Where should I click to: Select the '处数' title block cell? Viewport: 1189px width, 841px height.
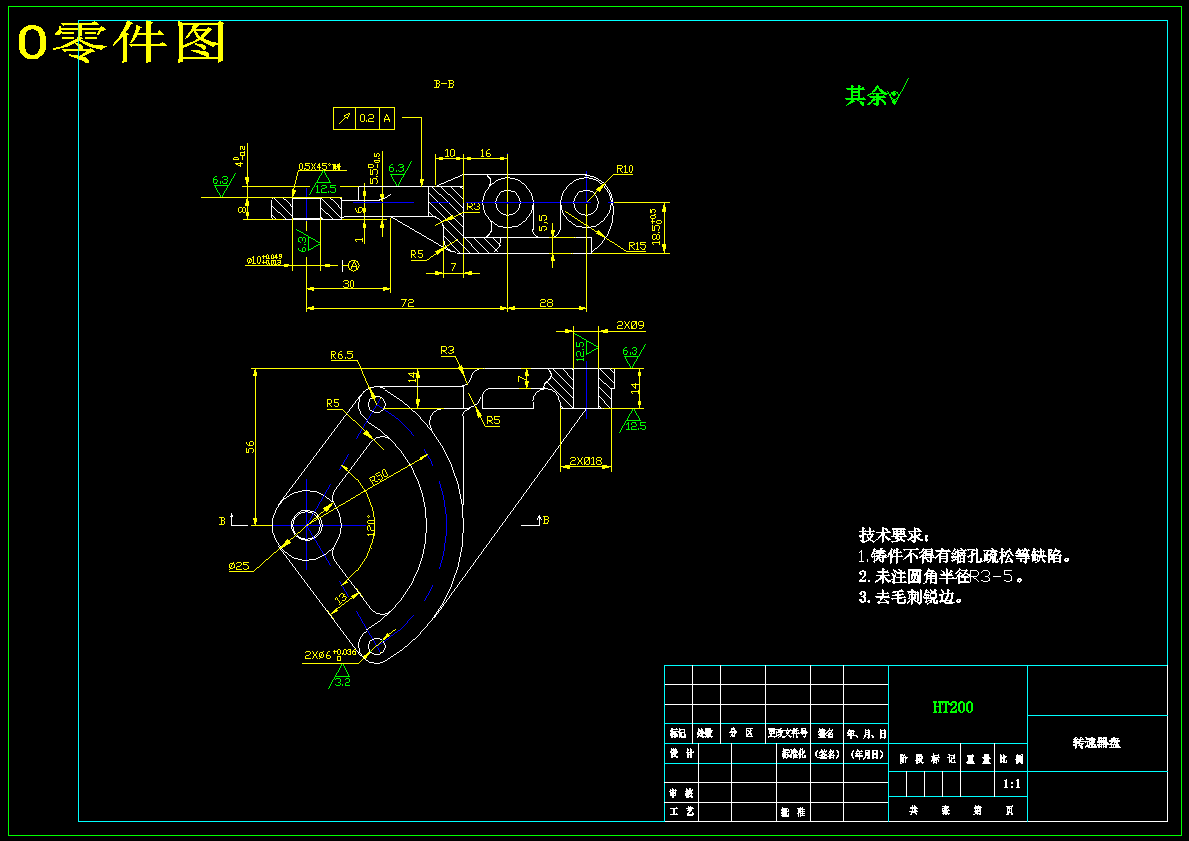point(705,733)
